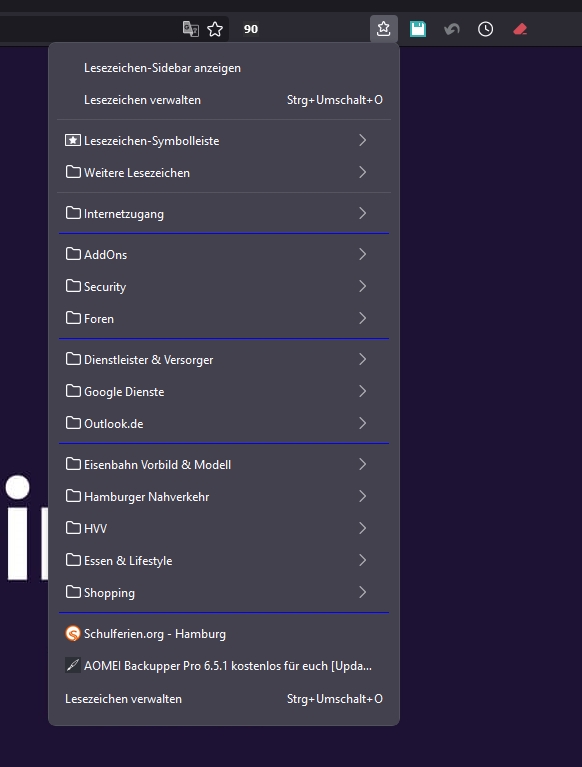582x767 pixels.
Task: Click the 90 zoom level indicator
Action: coord(251,29)
